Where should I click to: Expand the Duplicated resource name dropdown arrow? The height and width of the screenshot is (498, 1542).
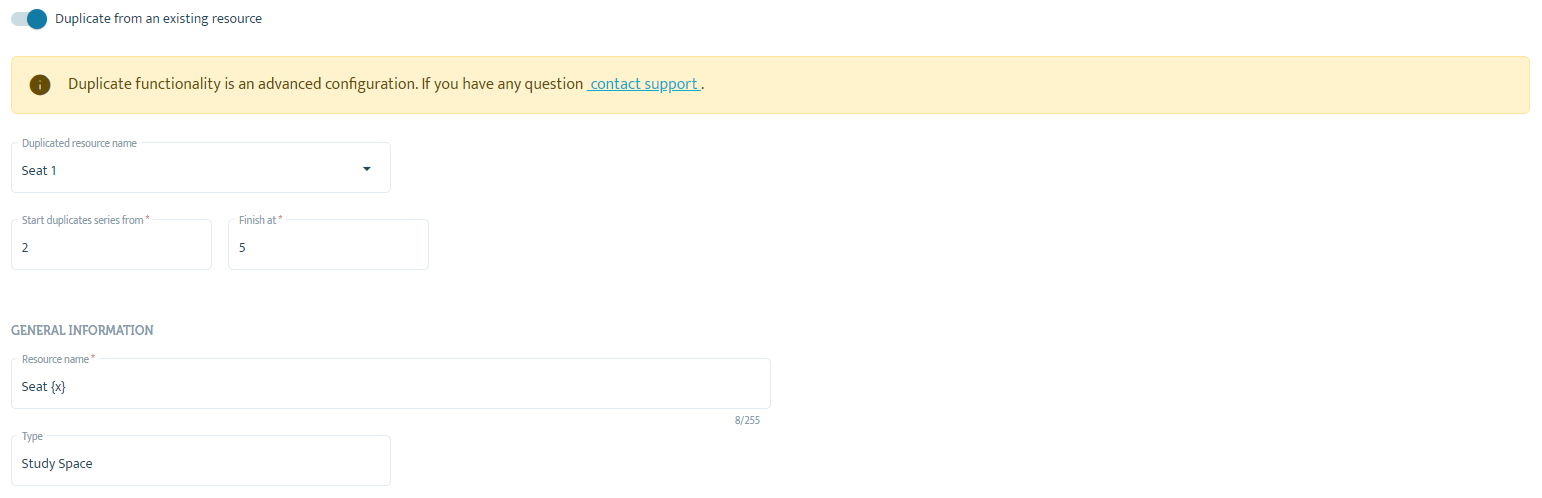click(367, 169)
